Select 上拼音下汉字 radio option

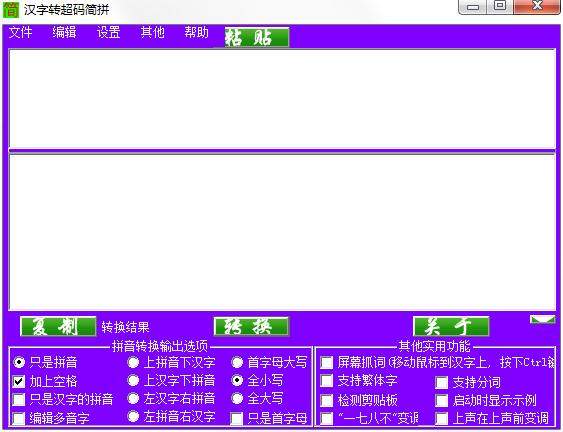(x=133, y=362)
